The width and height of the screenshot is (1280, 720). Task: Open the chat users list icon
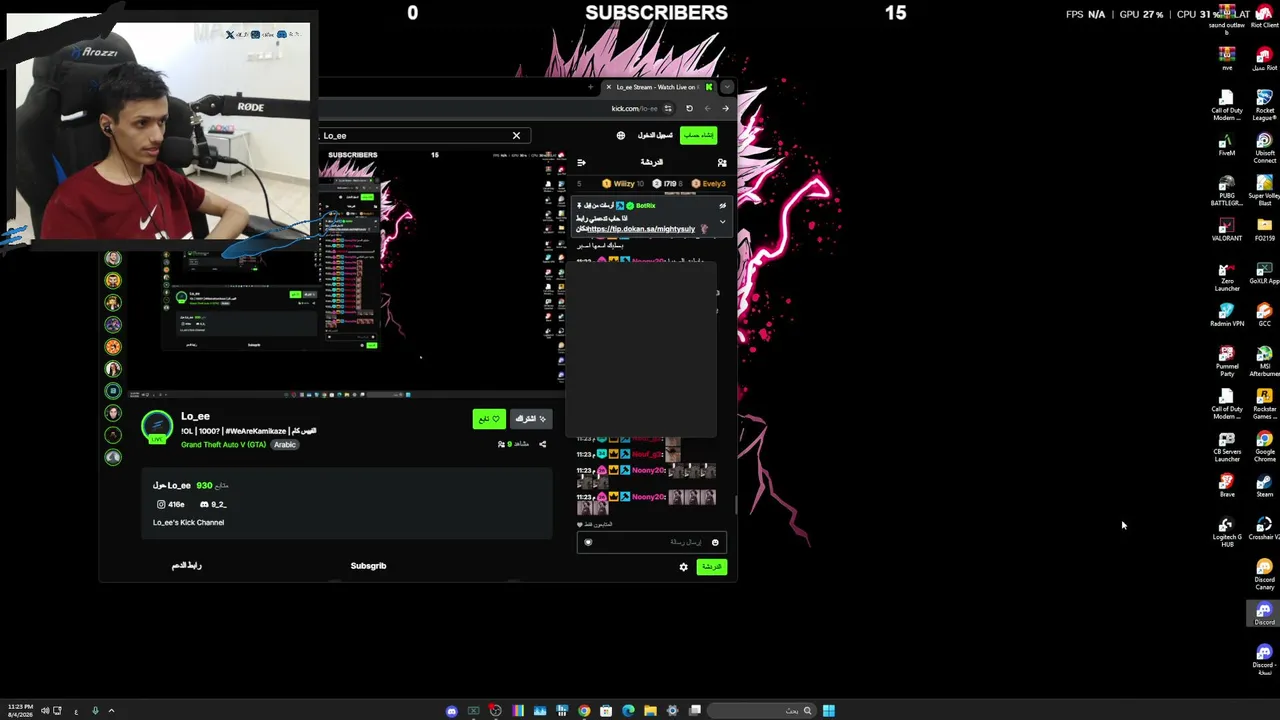722,162
